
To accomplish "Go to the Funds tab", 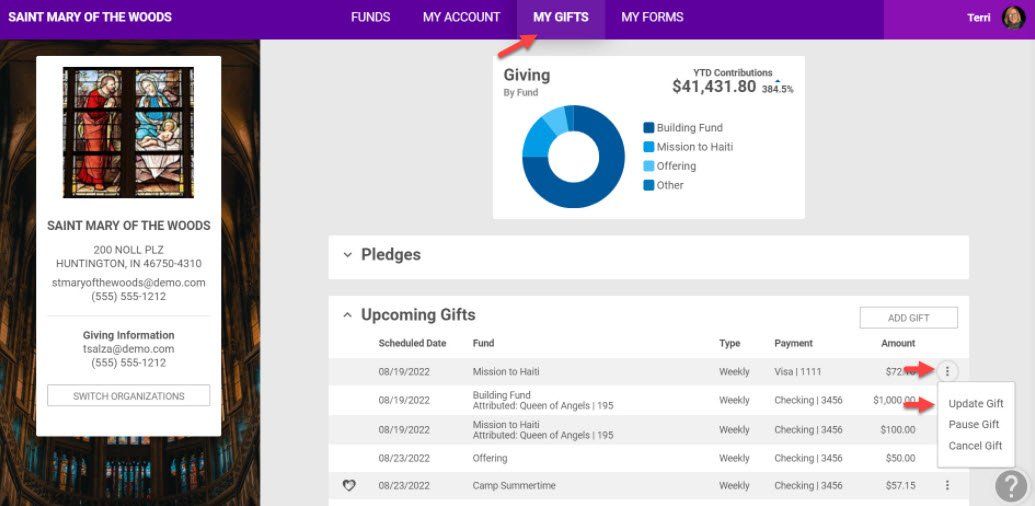I will tap(370, 18).
